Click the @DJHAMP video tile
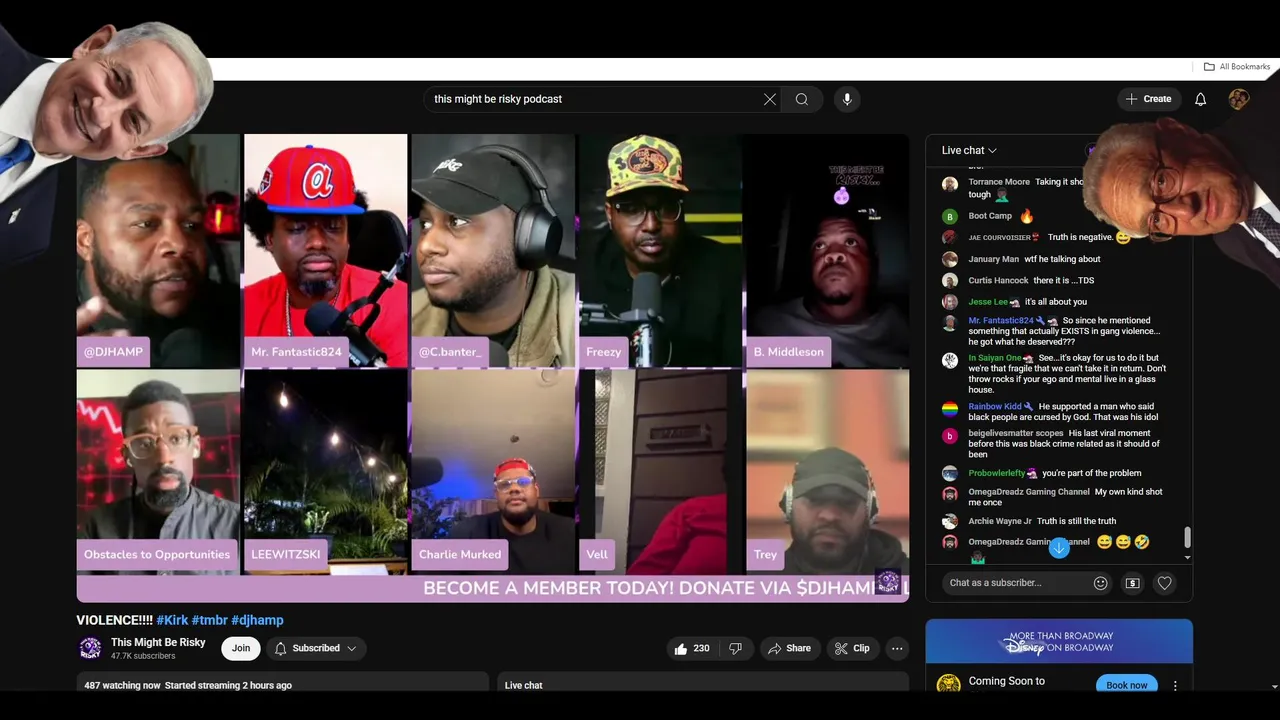This screenshot has width=1280, height=720. pos(159,251)
